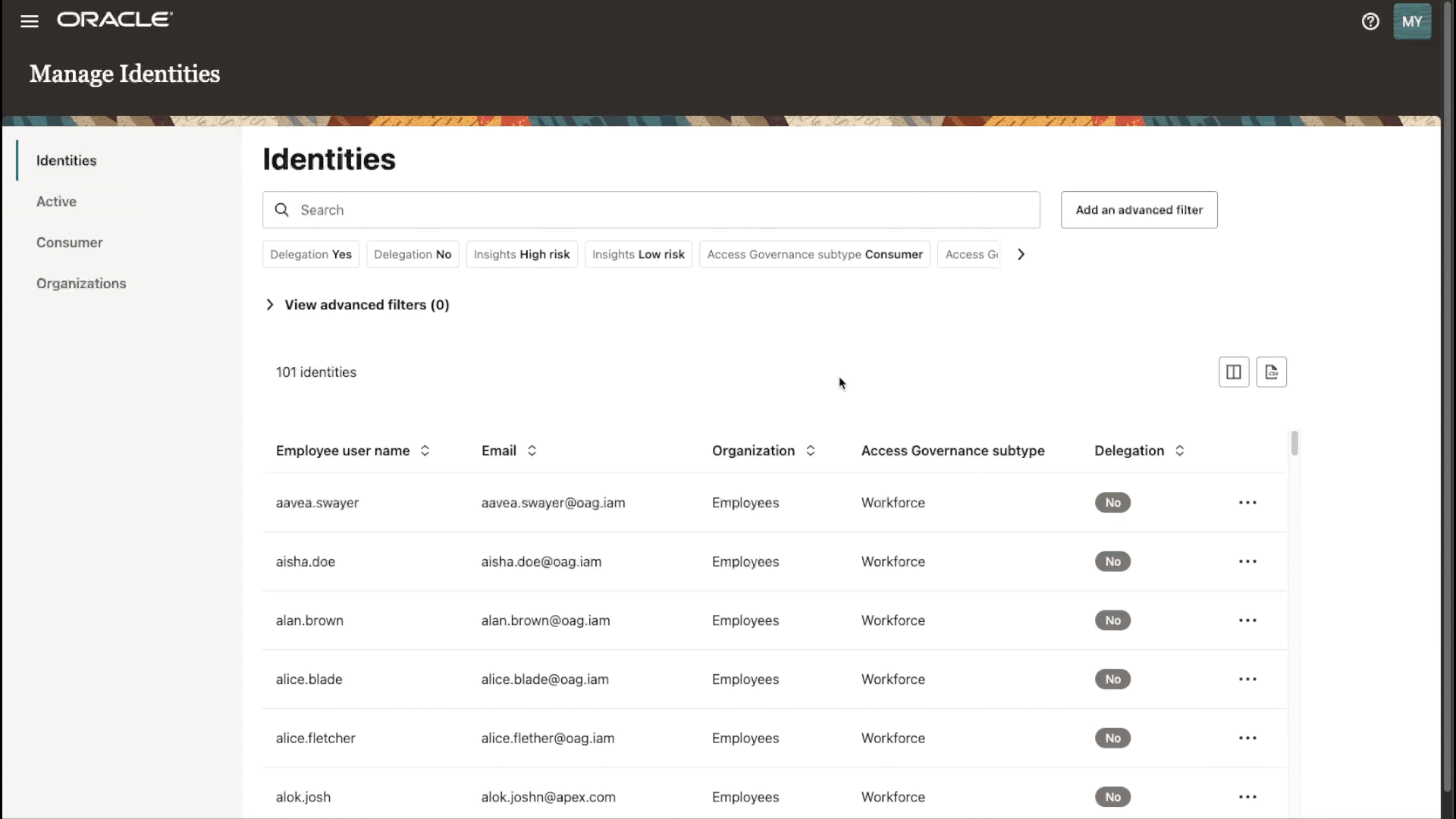Open the help icon
Screen dimensions: 1456x819
[1370, 21]
